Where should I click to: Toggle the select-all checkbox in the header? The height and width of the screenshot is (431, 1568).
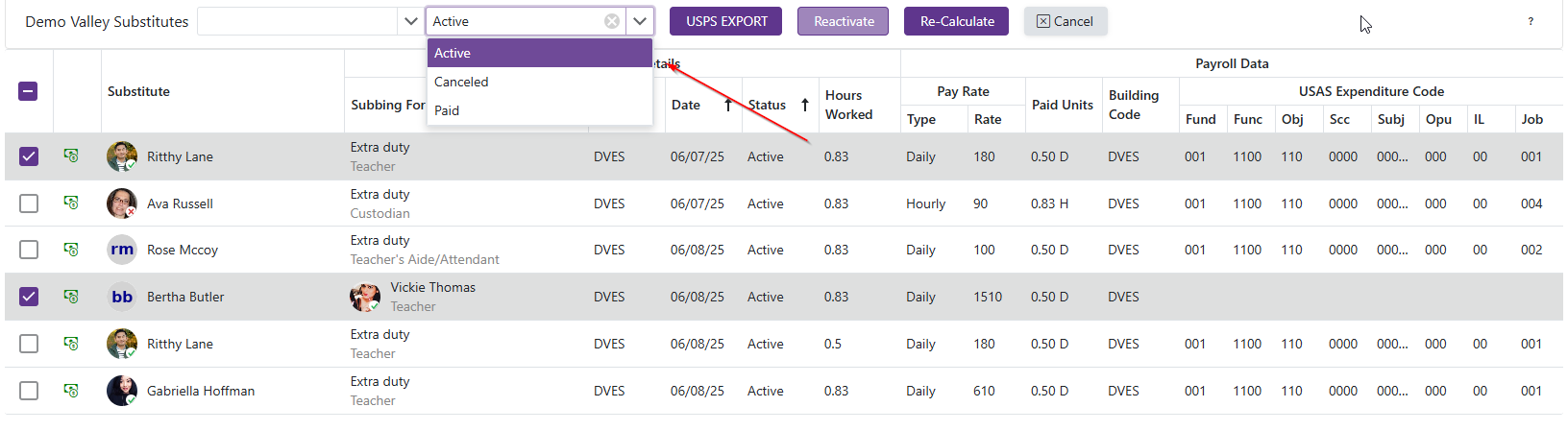click(x=29, y=91)
